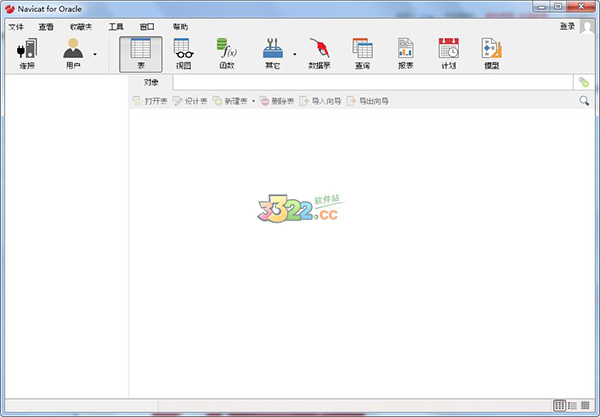Expand the User (用户) dropdown arrow
The image size is (600, 417).
tap(95, 54)
